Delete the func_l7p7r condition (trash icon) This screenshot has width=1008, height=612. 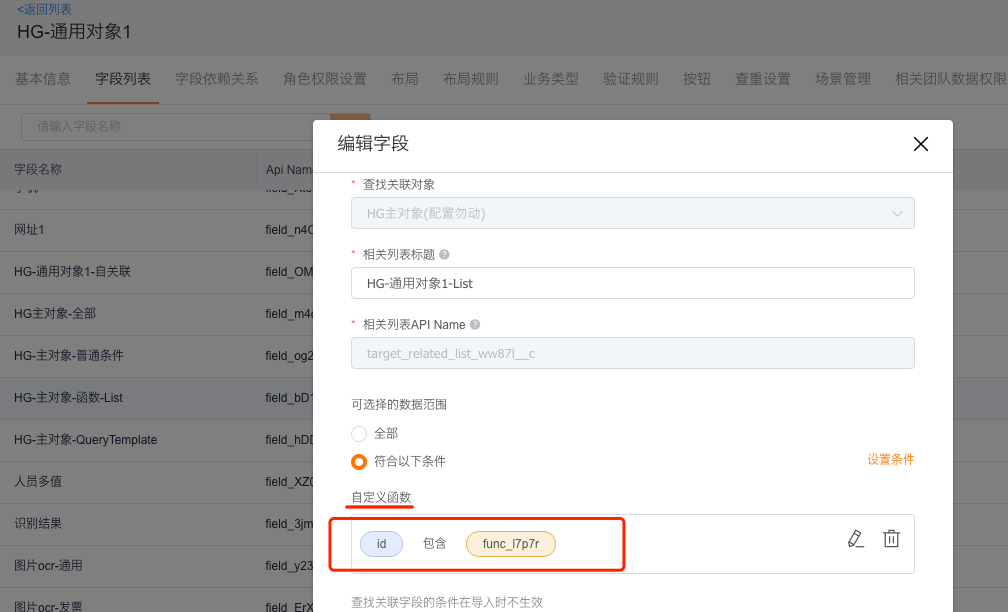[891, 539]
